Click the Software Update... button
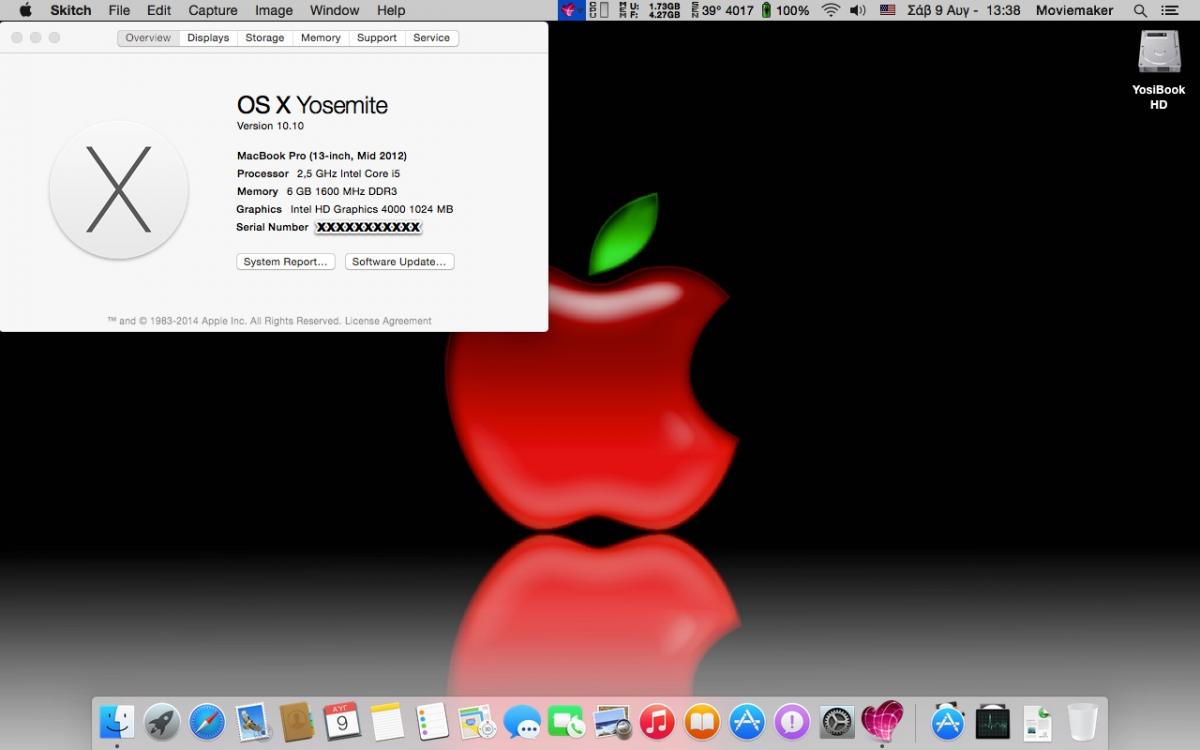The image size is (1200, 750). 400,262
